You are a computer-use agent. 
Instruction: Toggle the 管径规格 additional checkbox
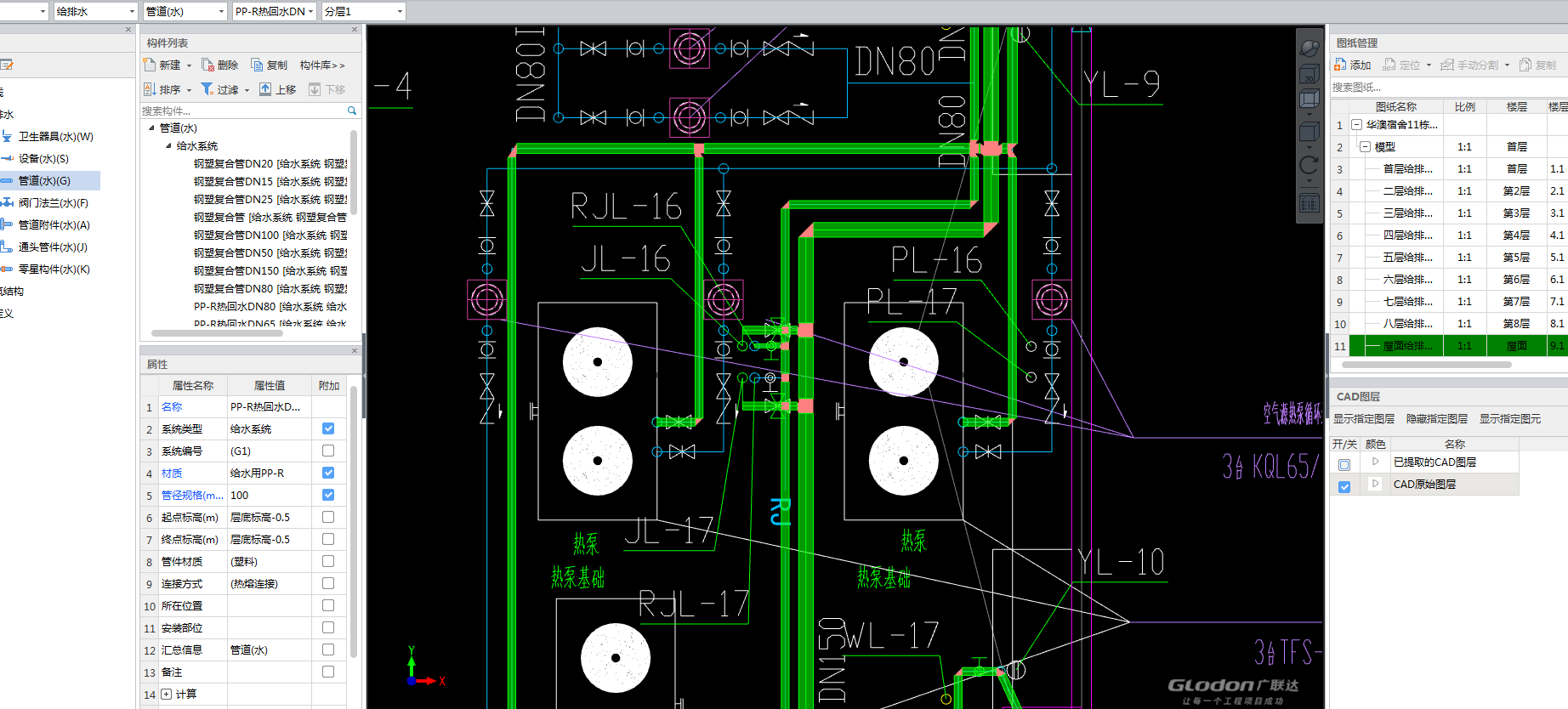(x=328, y=495)
